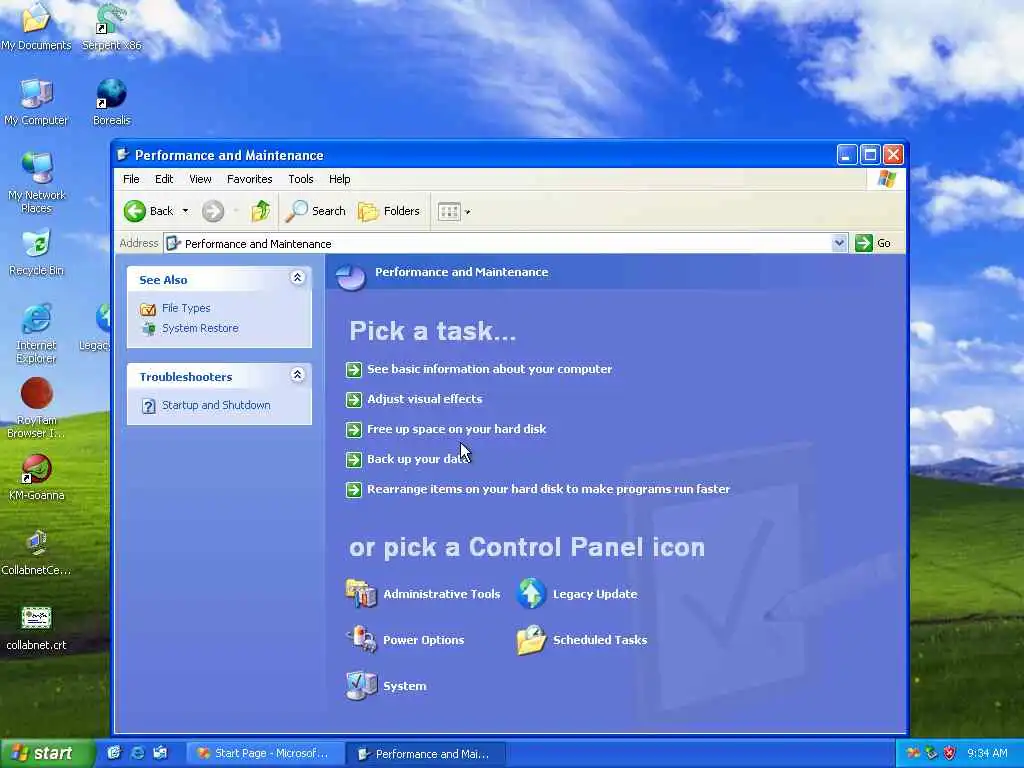The height and width of the screenshot is (768, 1024).
Task: Click Rearrange items on your hard disk
Action: [x=549, y=489]
